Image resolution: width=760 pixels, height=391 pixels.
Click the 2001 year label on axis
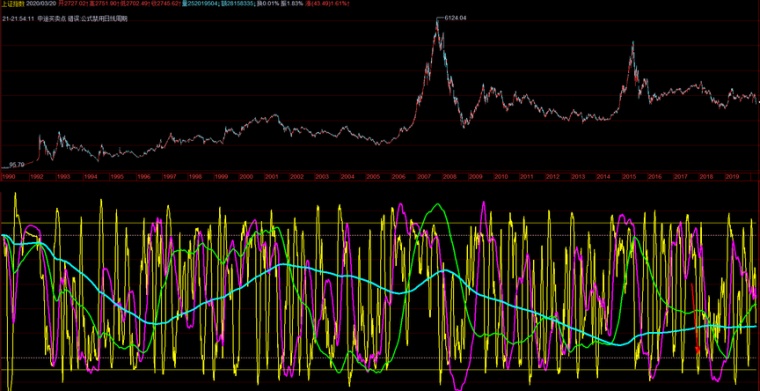pos(270,177)
